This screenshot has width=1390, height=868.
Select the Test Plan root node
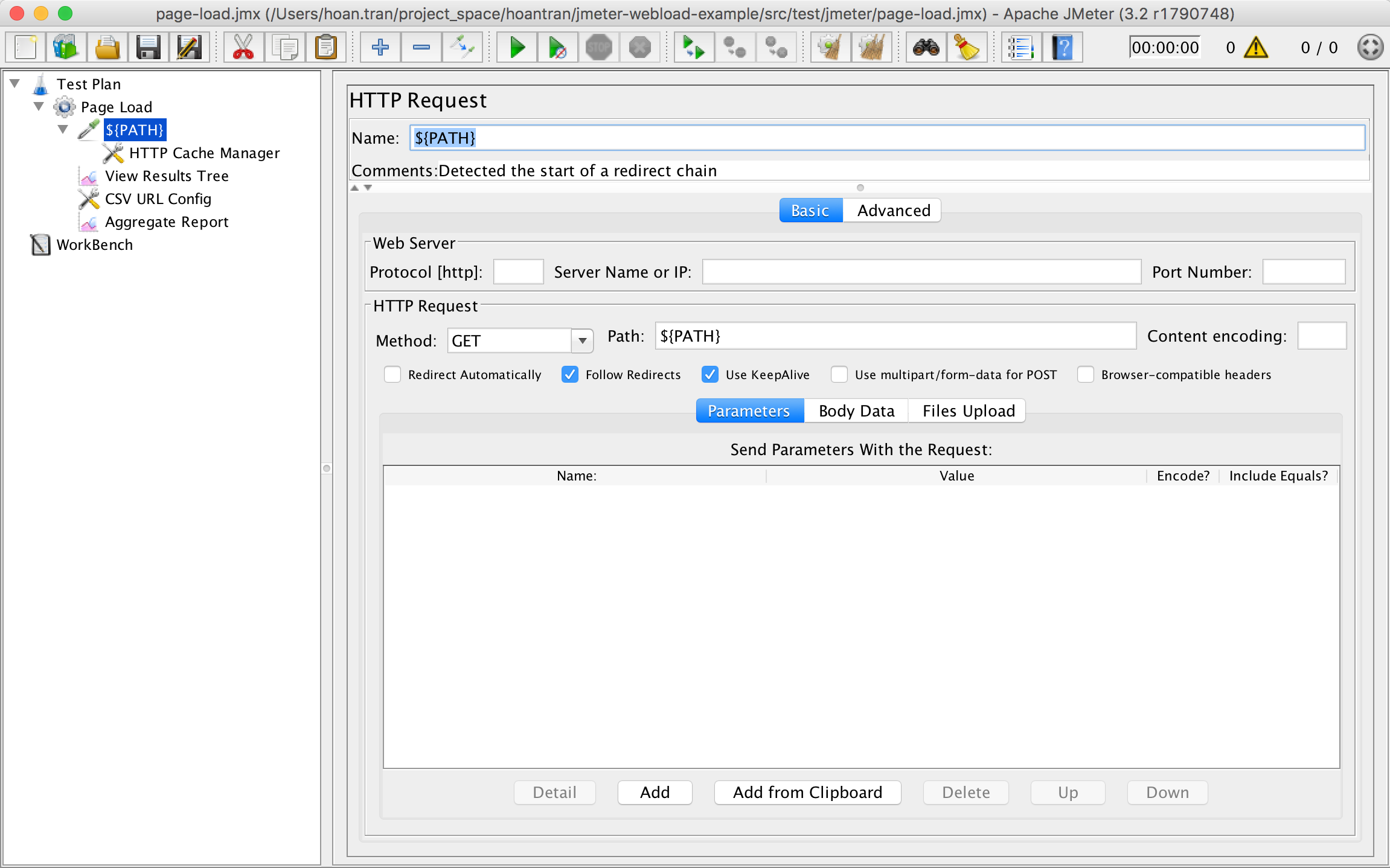coord(89,85)
